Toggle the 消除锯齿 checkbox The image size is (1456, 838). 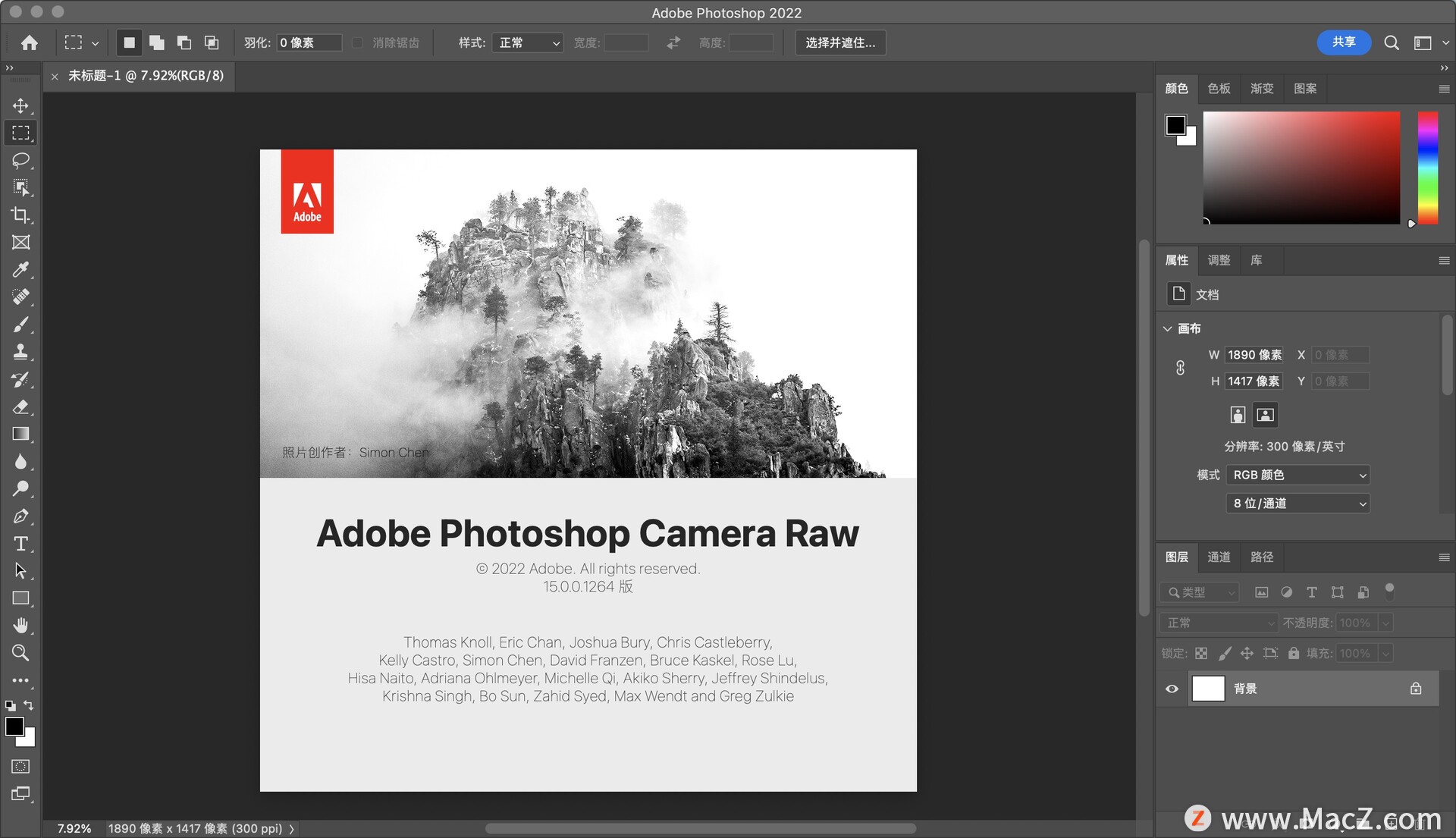click(x=358, y=42)
